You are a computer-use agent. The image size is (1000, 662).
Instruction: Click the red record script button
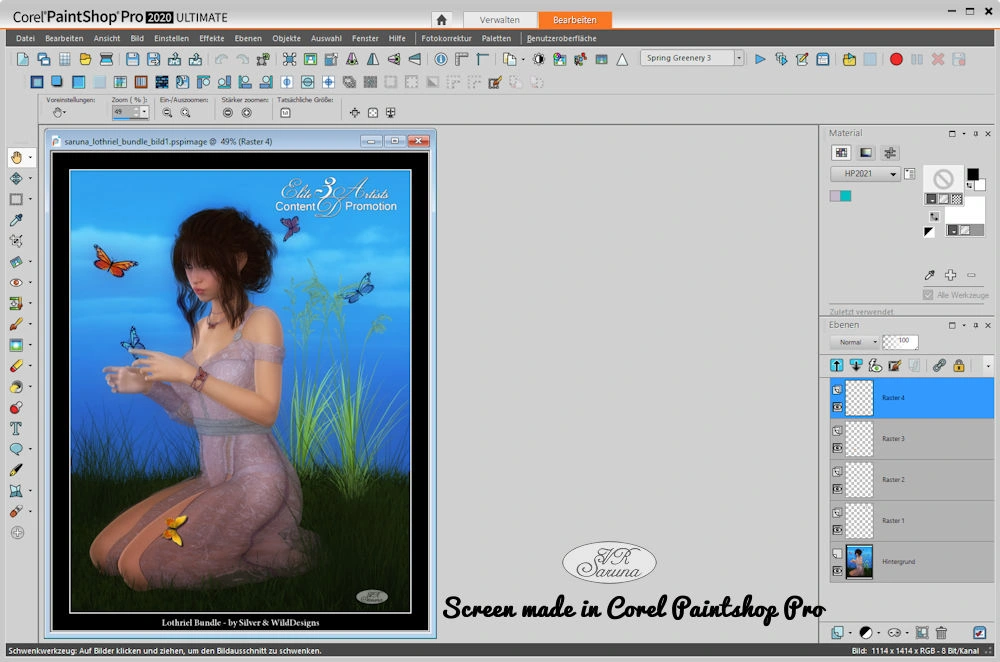pyautogui.click(x=896, y=59)
